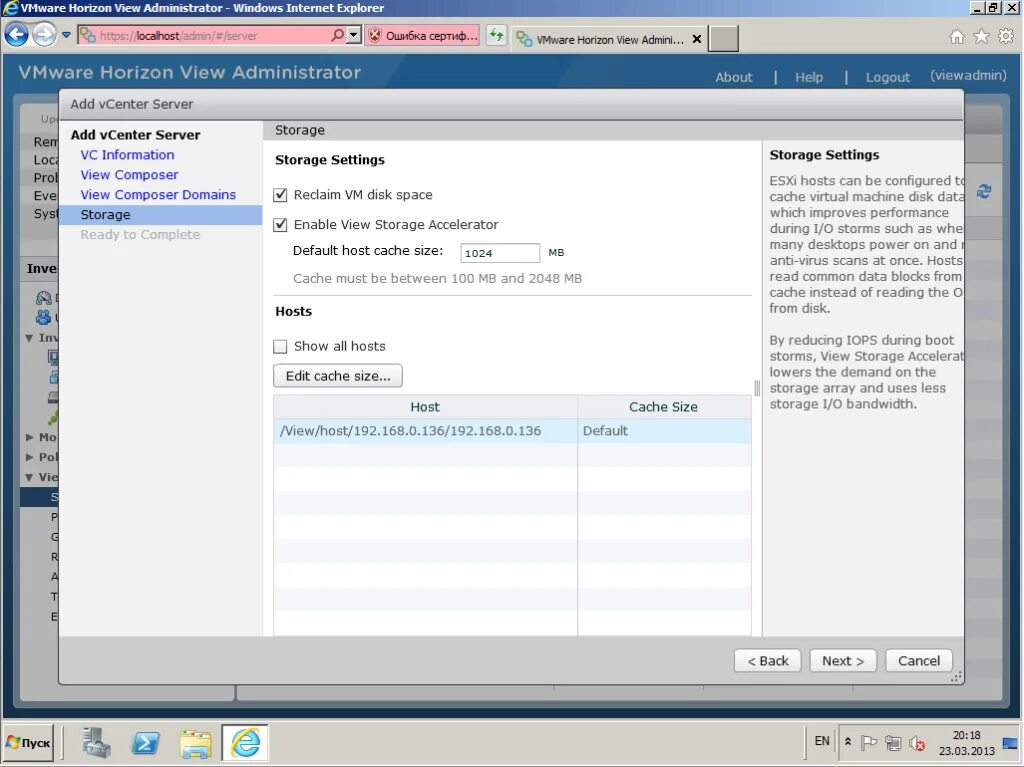The image size is (1024, 767).
Task: Click the Show desktop taskbar button
Action: pyautogui.click(x=1010, y=743)
